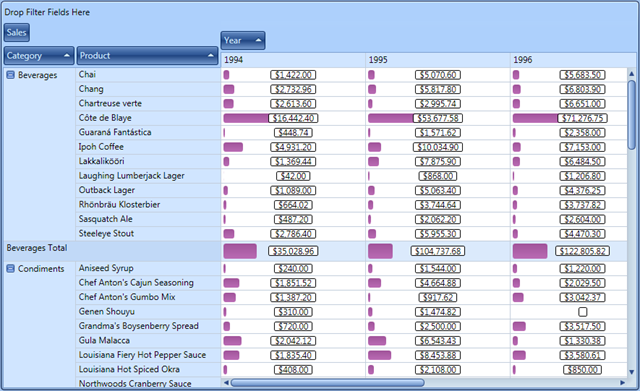Select the Genen Shouyu product row
The width and height of the screenshot is (640, 391).
pos(148,312)
